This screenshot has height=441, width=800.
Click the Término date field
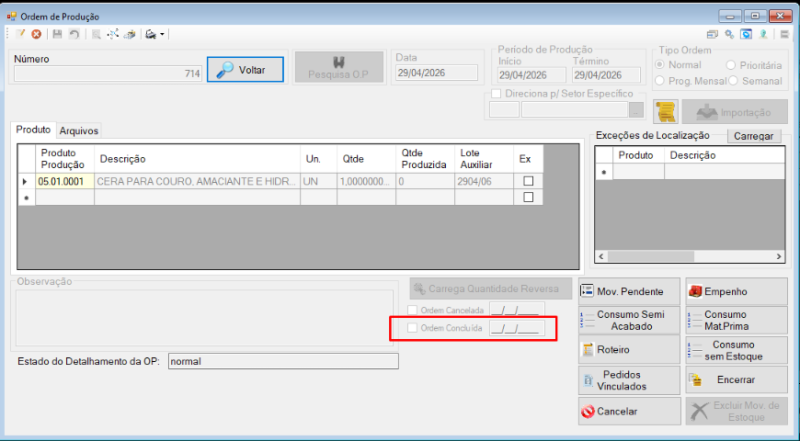(606, 75)
